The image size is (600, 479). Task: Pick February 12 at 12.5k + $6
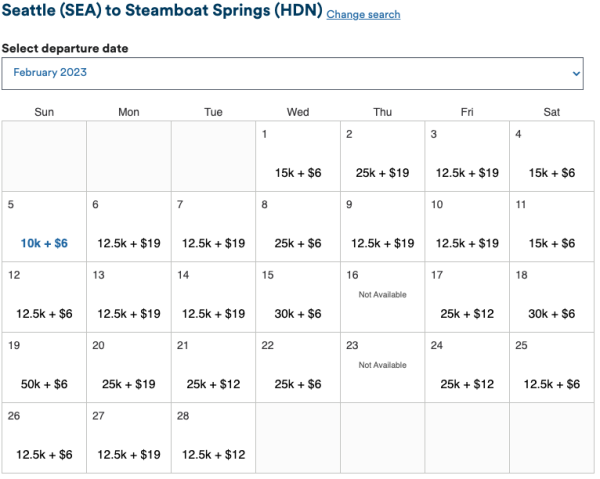[x=44, y=314]
